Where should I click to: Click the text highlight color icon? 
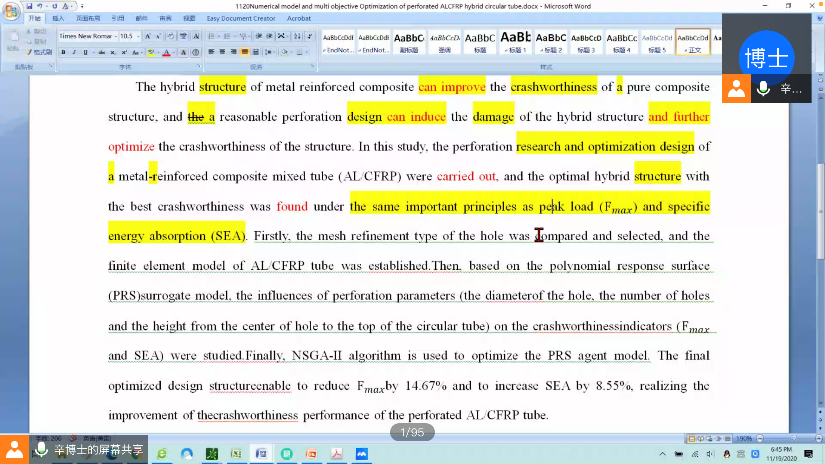coord(150,52)
